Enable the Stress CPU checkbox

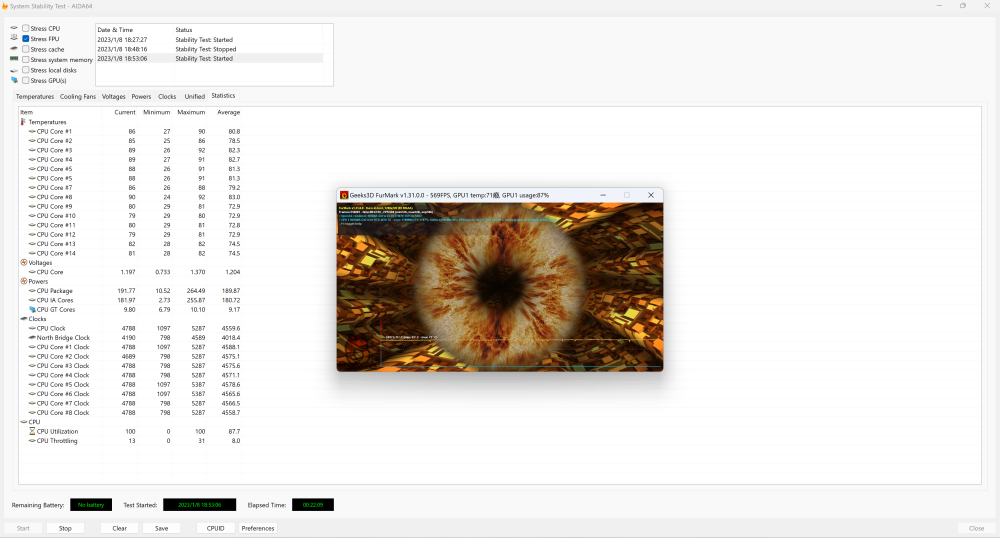26,28
